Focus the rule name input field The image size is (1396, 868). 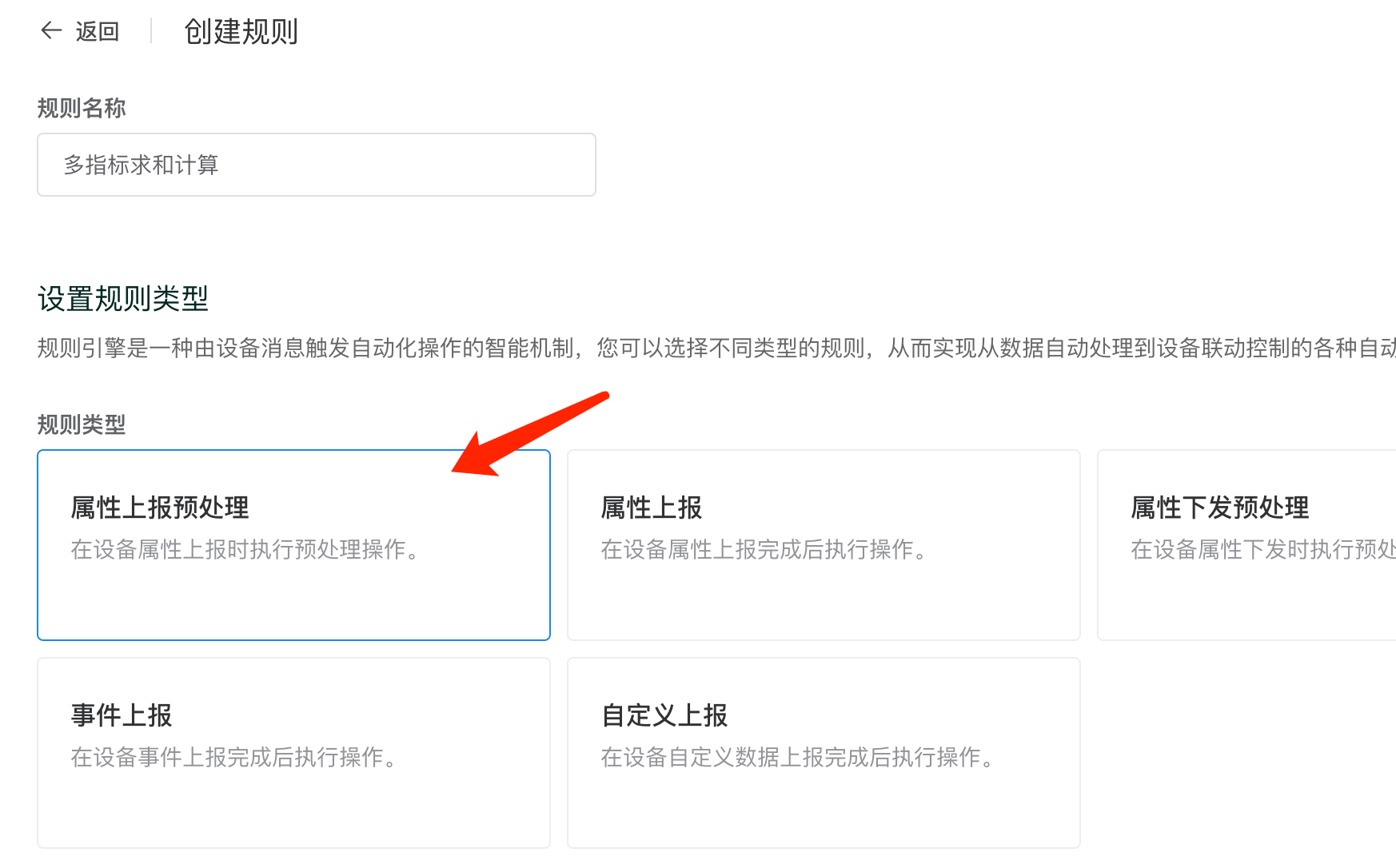(316, 165)
